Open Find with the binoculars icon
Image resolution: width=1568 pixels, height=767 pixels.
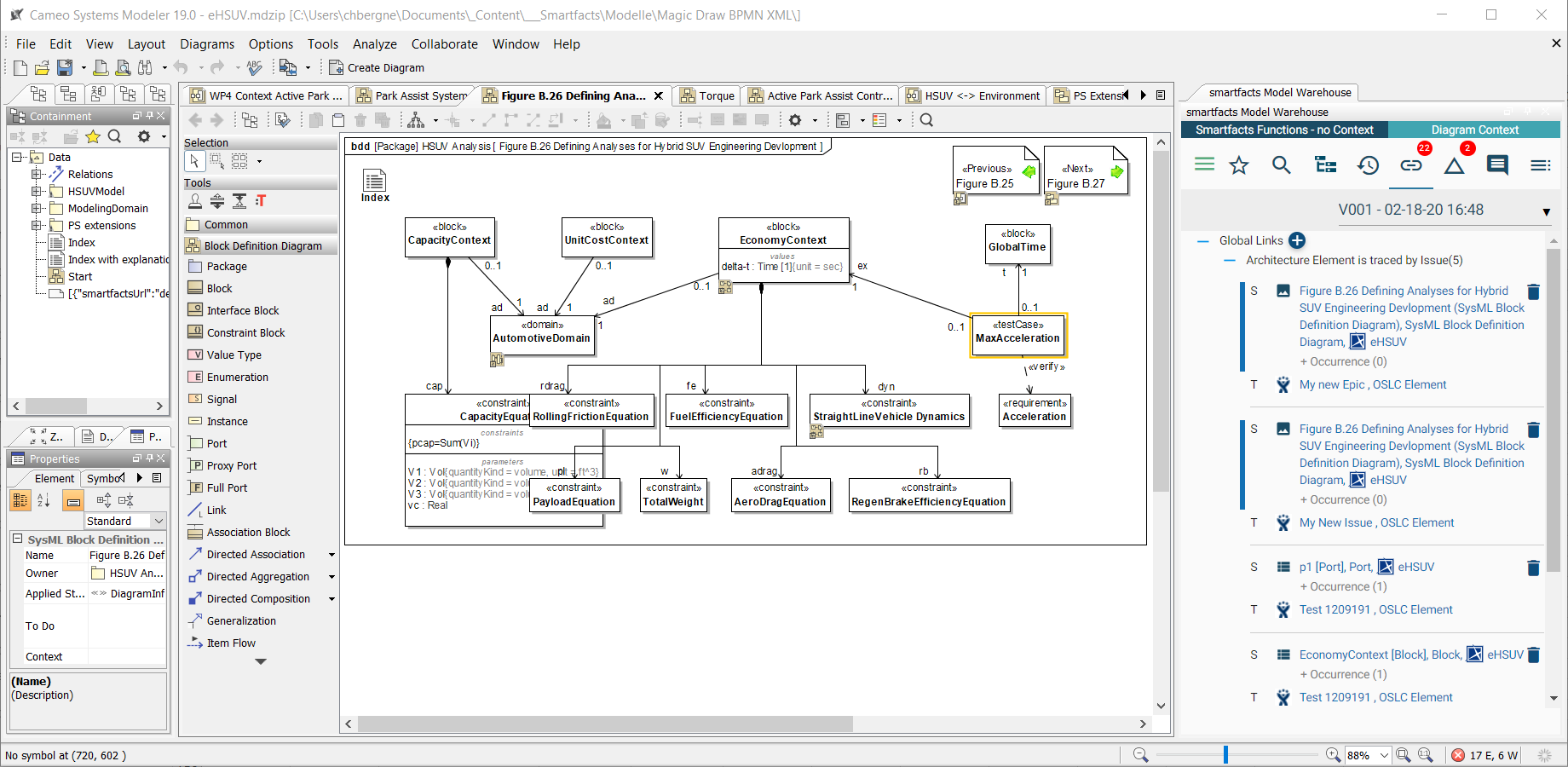click(x=145, y=67)
